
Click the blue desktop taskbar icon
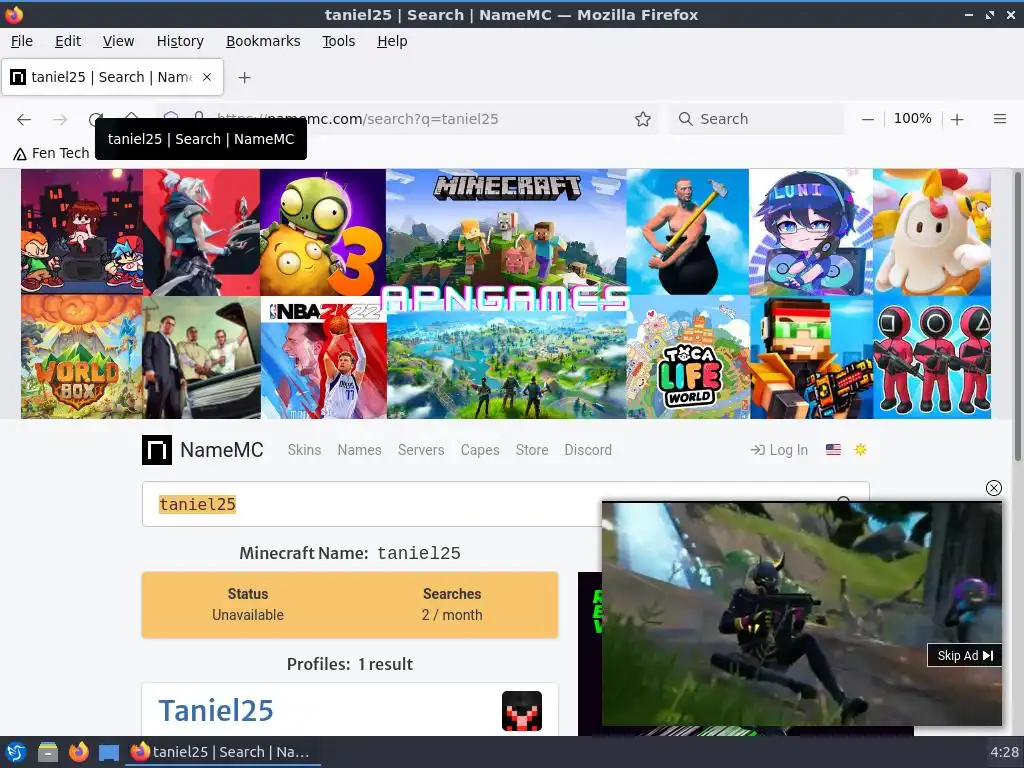[108, 752]
